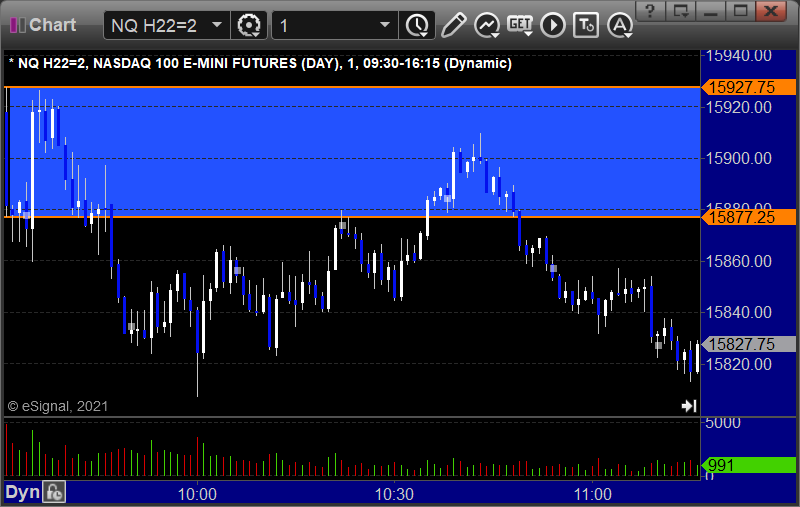Image resolution: width=800 pixels, height=507 pixels.
Task: Click the chart title NQ H22=2 text
Action: (260, 63)
